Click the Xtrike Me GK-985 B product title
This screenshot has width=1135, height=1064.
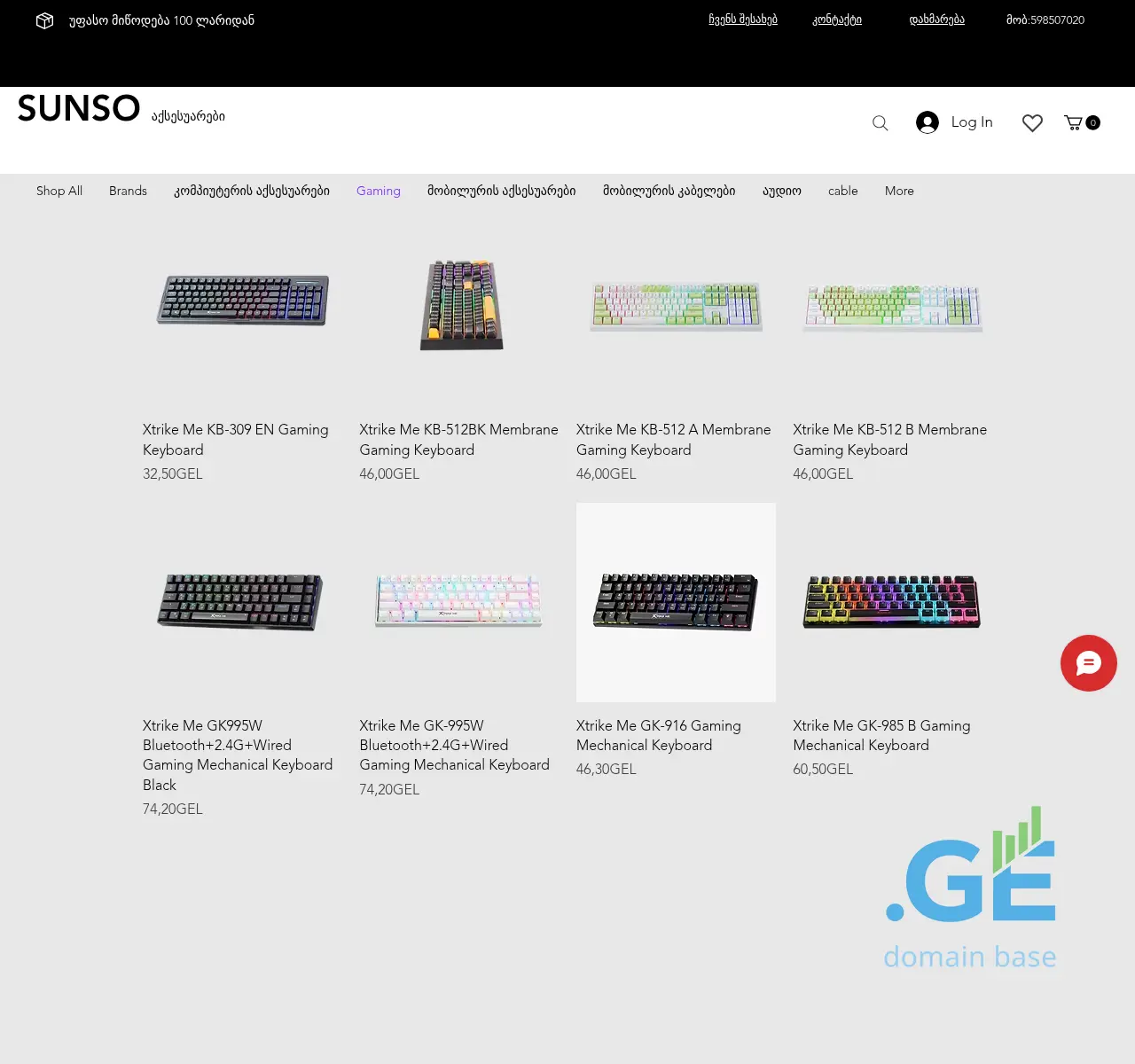(881, 735)
